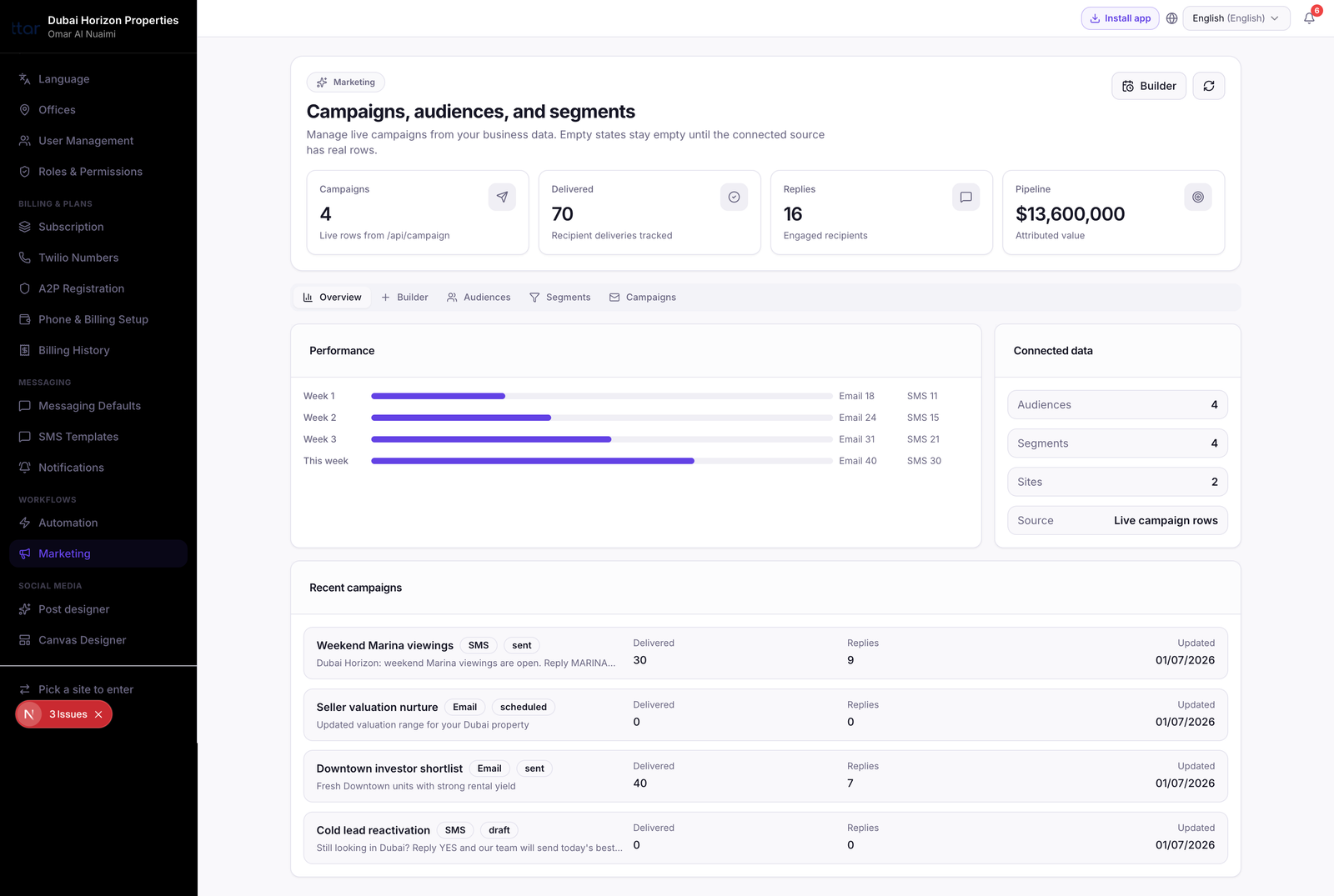Click the Week 3 performance bar
The width and height of the screenshot is (1334, 896).
coord(601,439)
